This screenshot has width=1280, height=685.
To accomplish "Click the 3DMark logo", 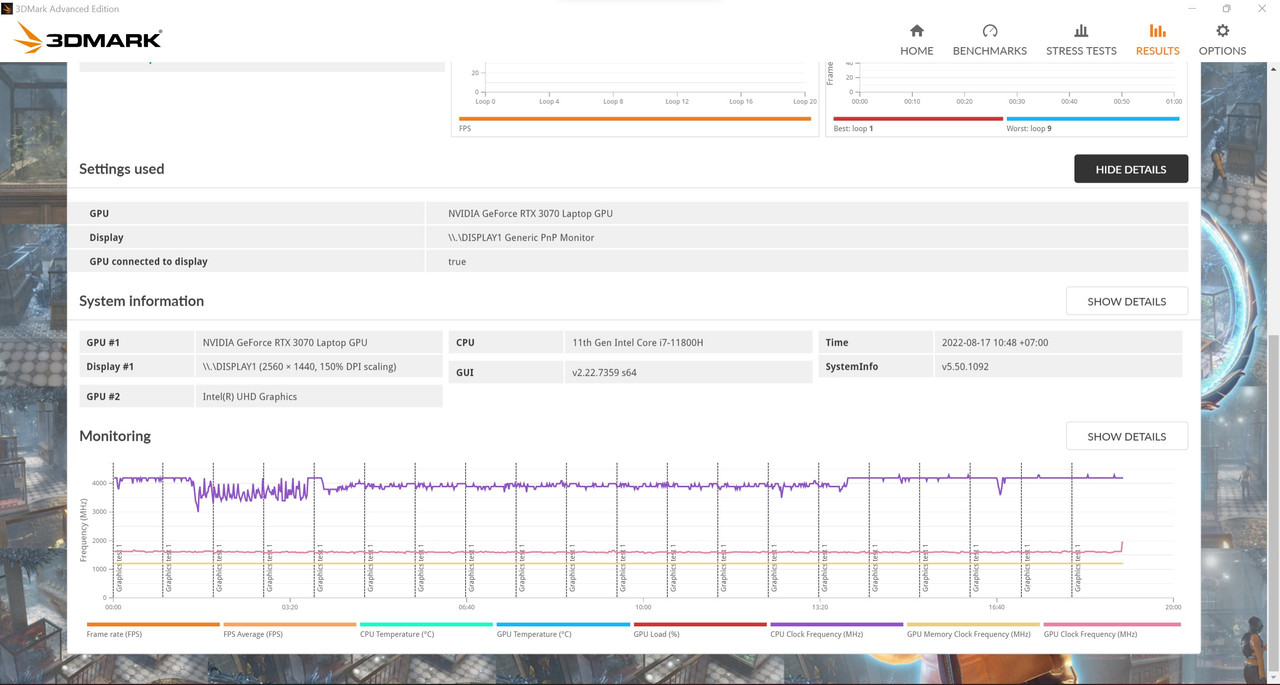I will (89, 38).
